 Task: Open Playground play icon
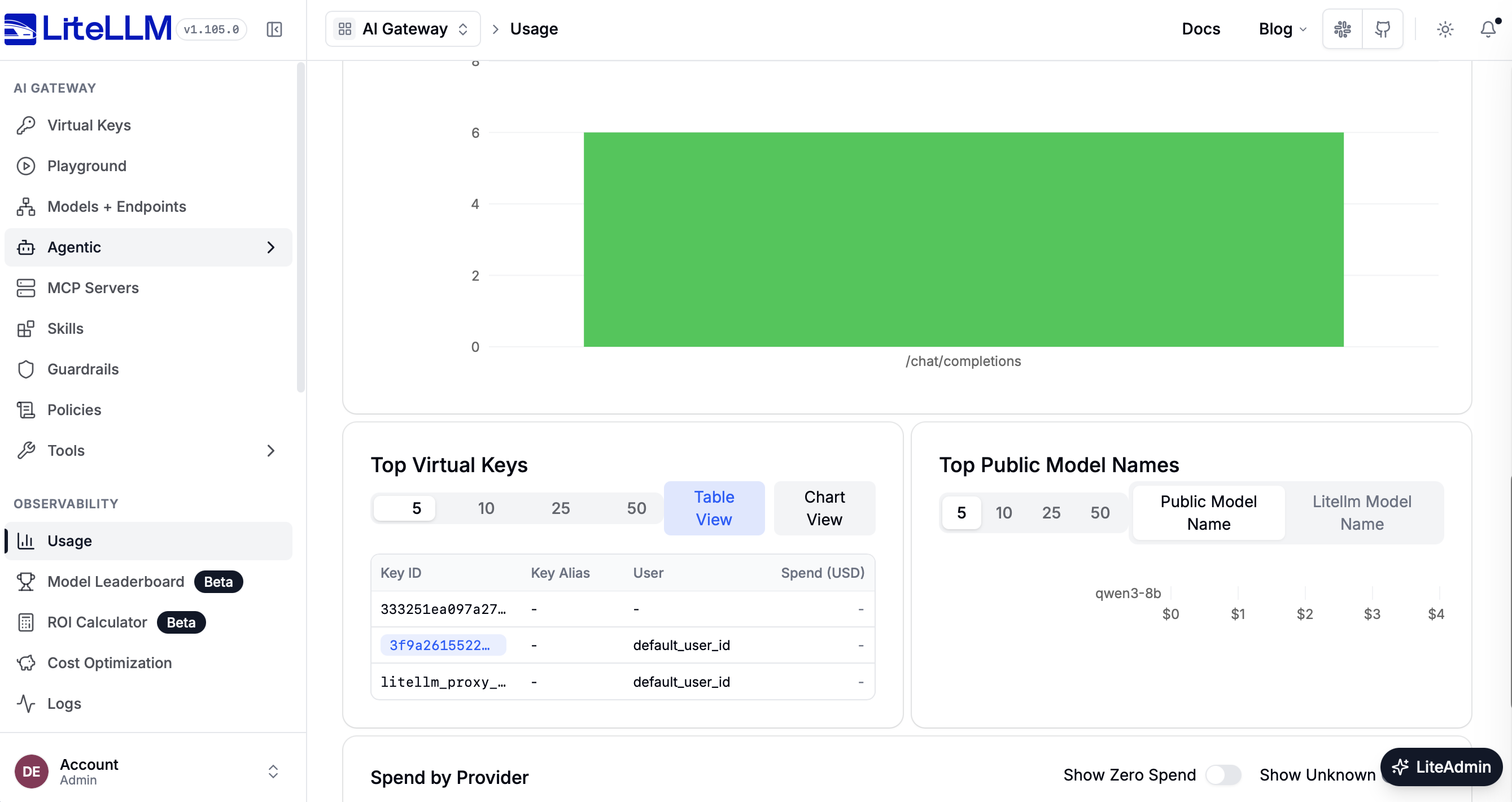click(26, 166)
